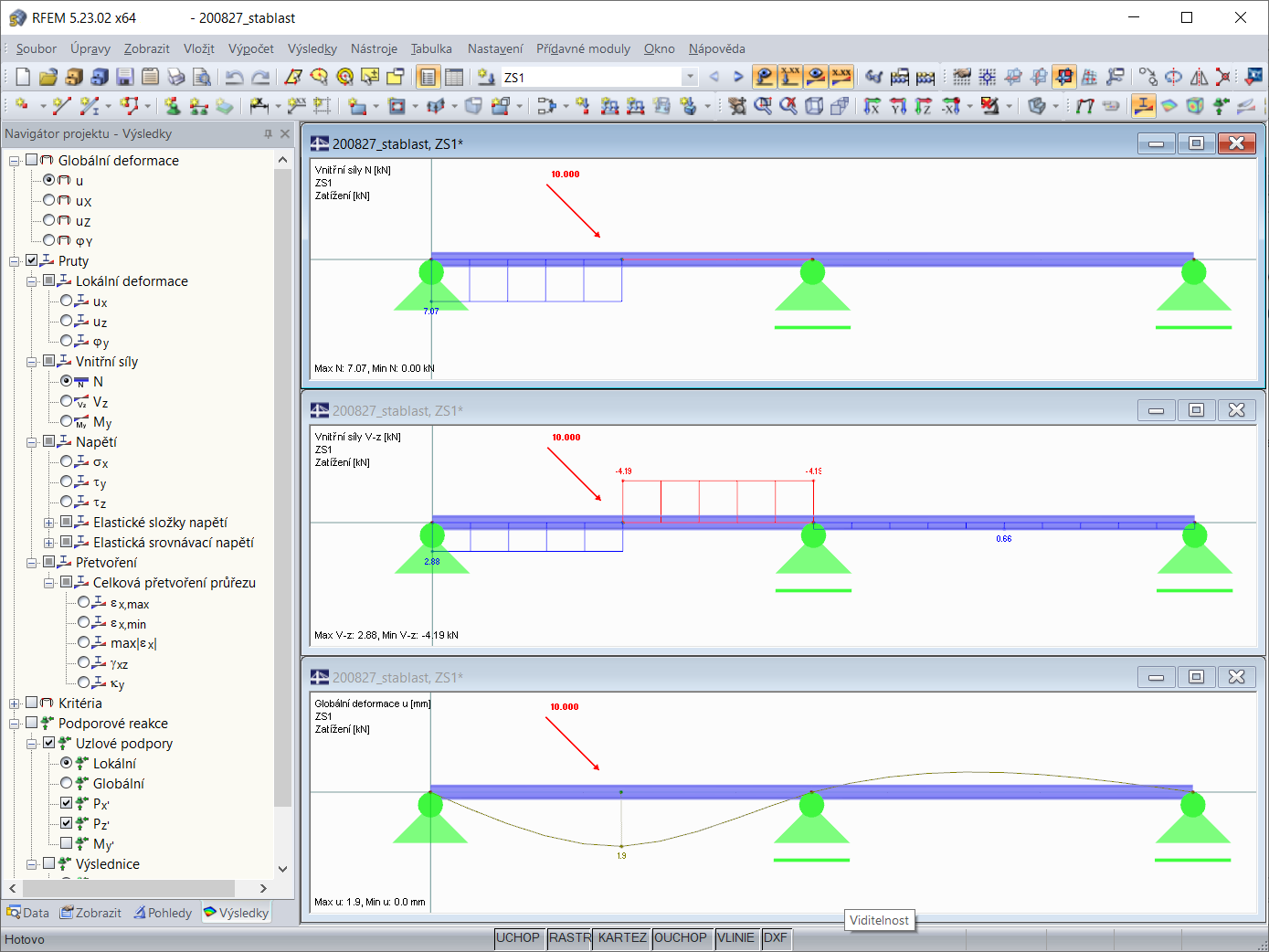Switch to view in Y direction

tap(898, 106)
